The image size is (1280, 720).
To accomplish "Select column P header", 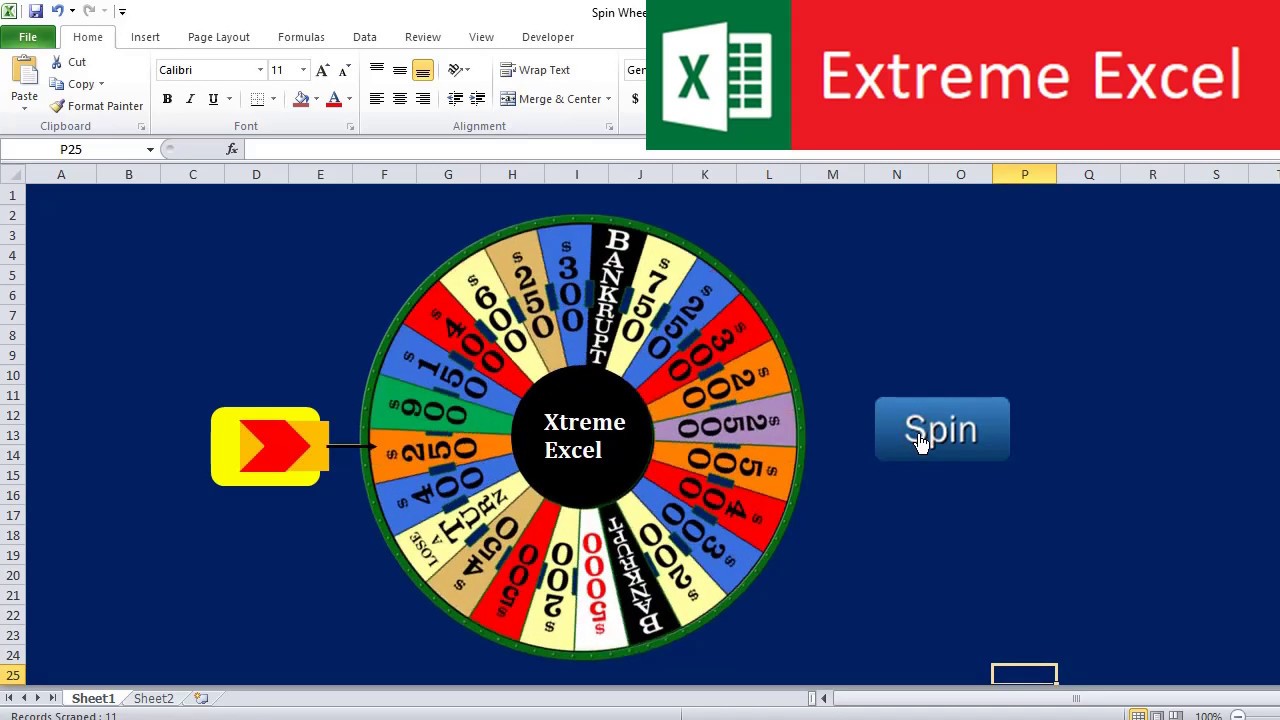I will 1024,175.
